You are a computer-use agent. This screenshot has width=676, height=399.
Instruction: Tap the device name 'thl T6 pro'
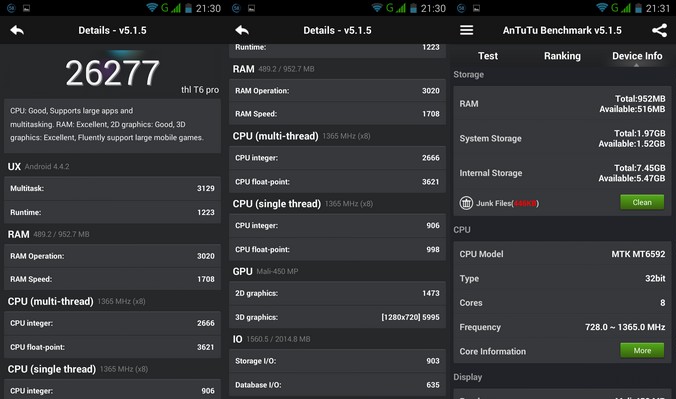pos(200,90)
